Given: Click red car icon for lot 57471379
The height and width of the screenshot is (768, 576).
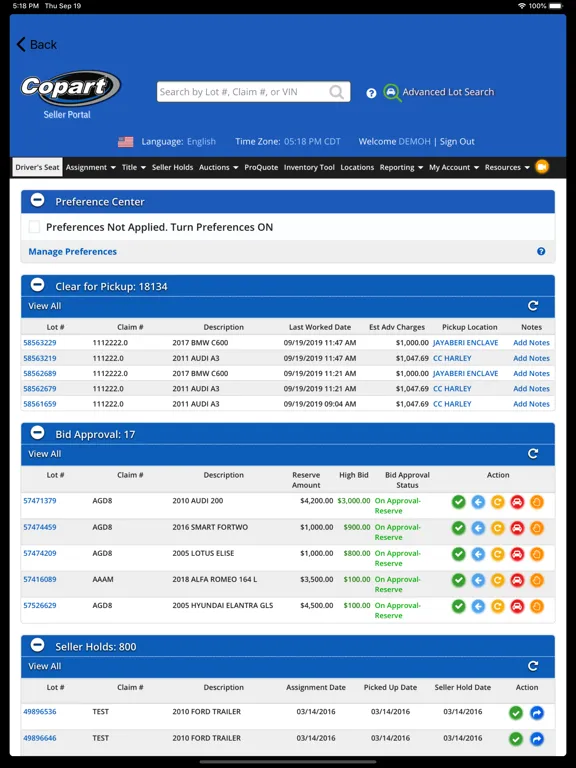Looking at the screenshot, I should (x=517, y=502).
